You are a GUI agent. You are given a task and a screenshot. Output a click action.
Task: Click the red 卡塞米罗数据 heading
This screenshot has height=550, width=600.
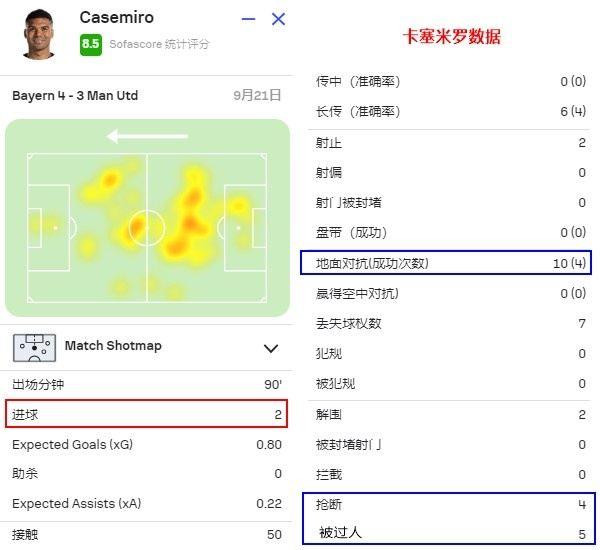(x=452, y=37)
